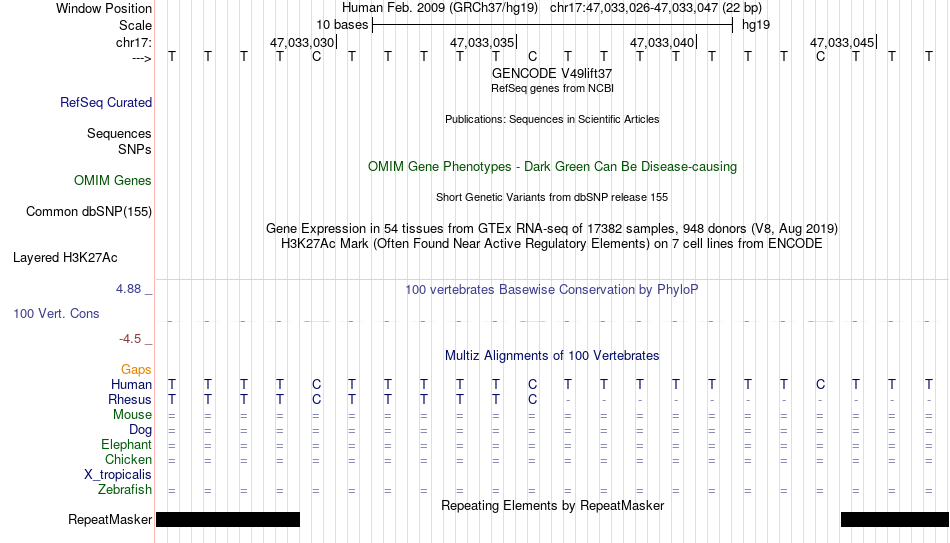The image size is (950, 543).
Task: Click the chr17:47,033,026-47,033,047 position text
Action: pos(656,8)
